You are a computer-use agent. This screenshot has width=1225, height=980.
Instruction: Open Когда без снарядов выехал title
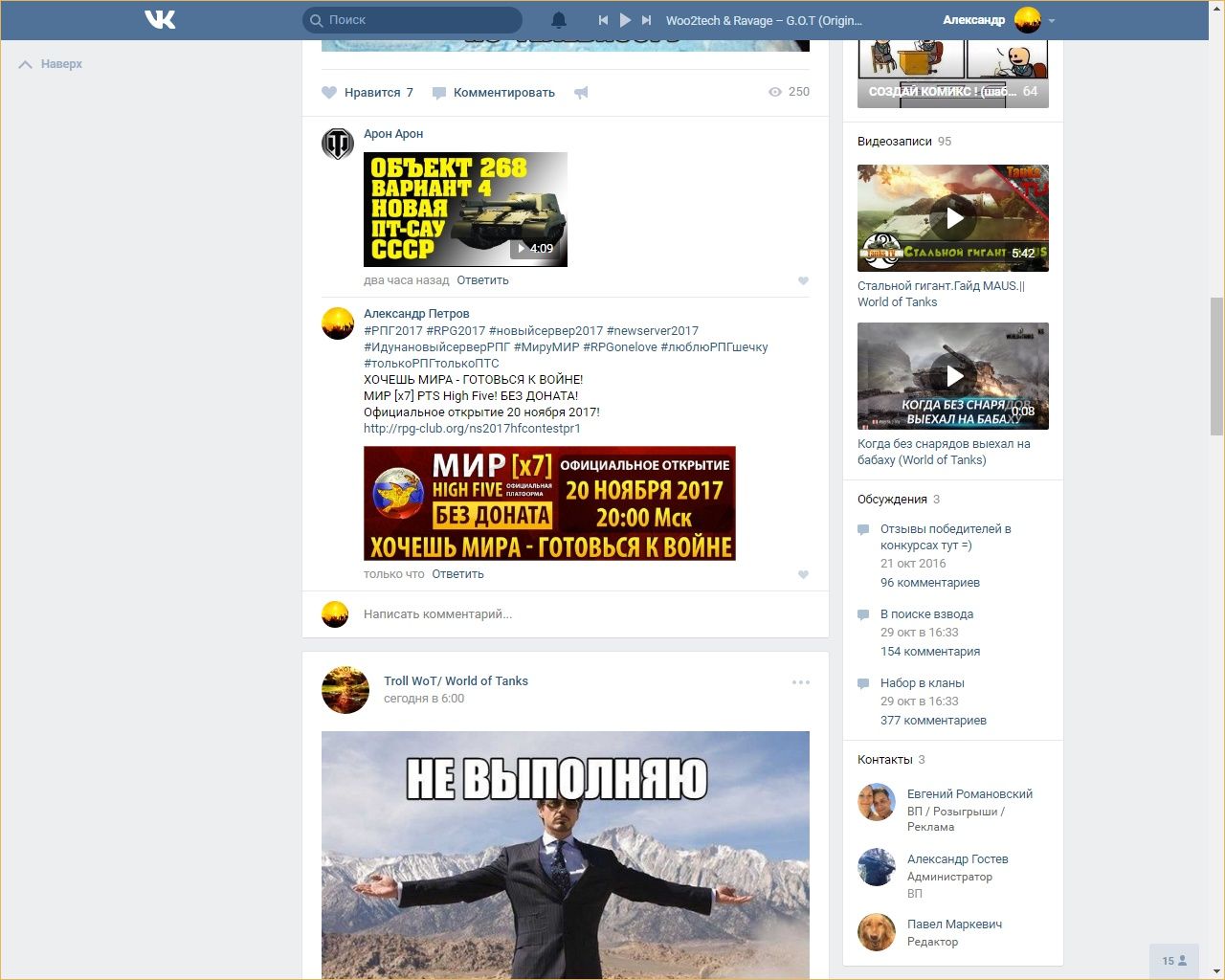click(944, 452)
